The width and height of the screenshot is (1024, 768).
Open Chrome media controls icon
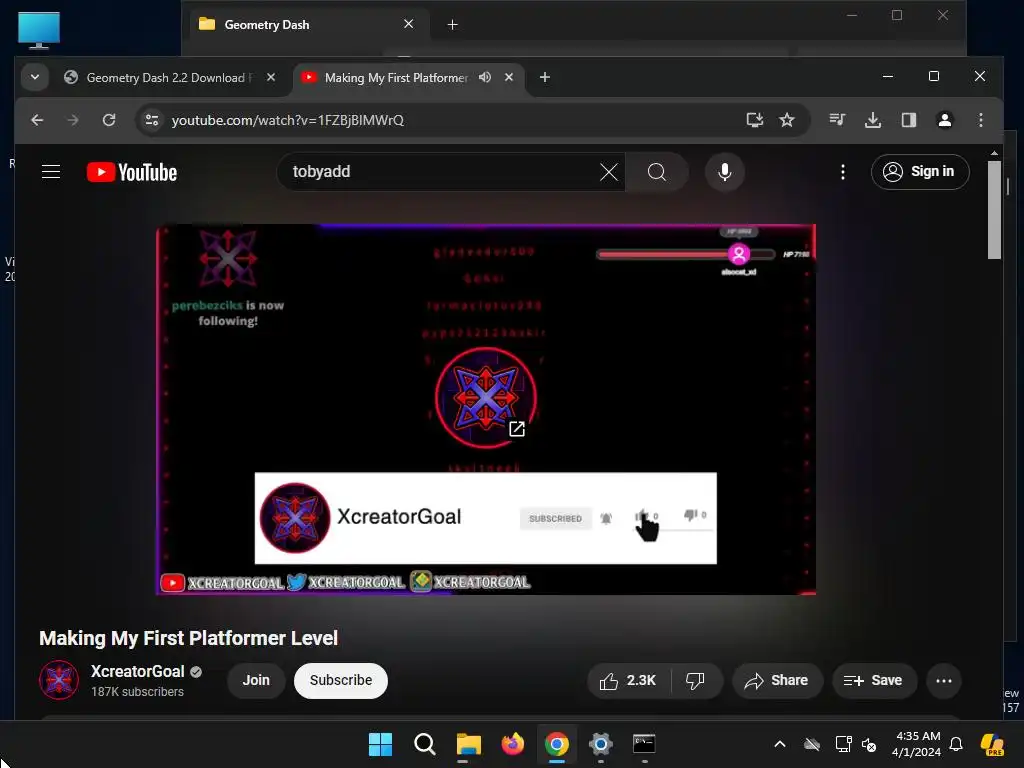837,120
